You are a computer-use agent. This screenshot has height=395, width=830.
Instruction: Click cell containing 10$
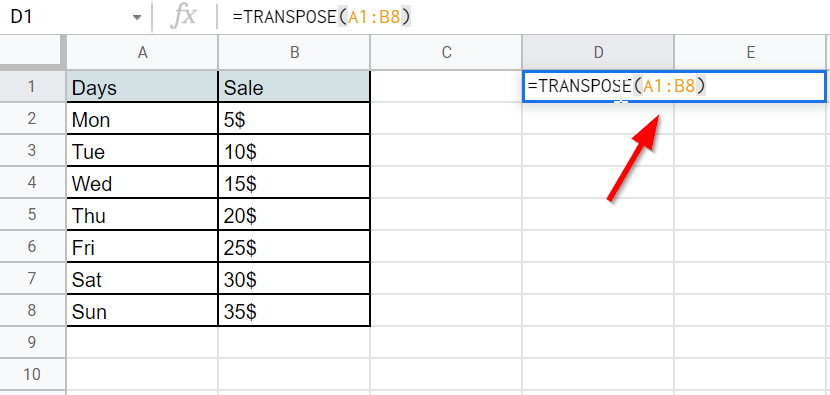click(294, 151)
